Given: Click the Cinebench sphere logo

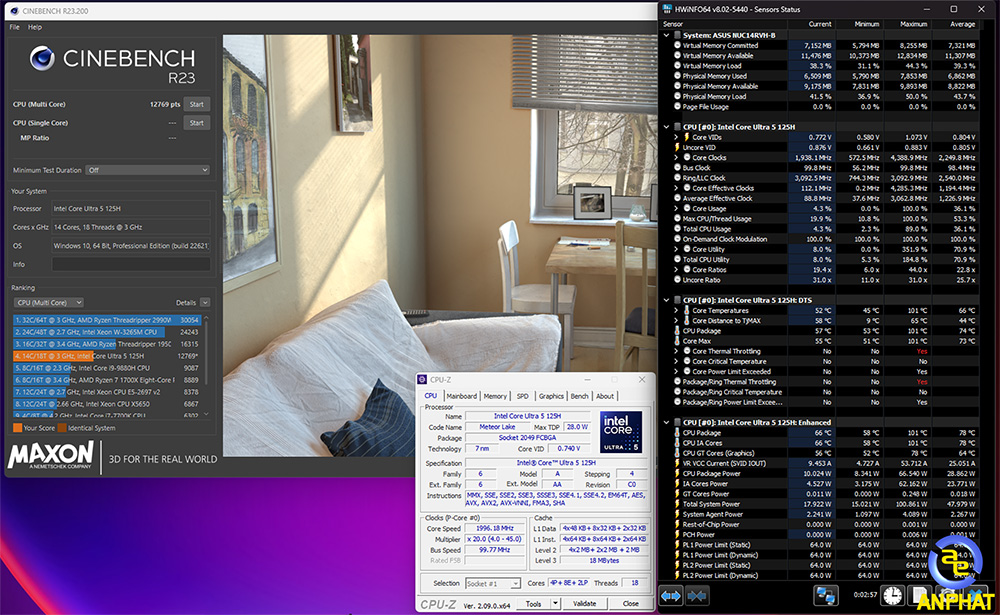Looking at the screenshot, I should coord(42,59).
